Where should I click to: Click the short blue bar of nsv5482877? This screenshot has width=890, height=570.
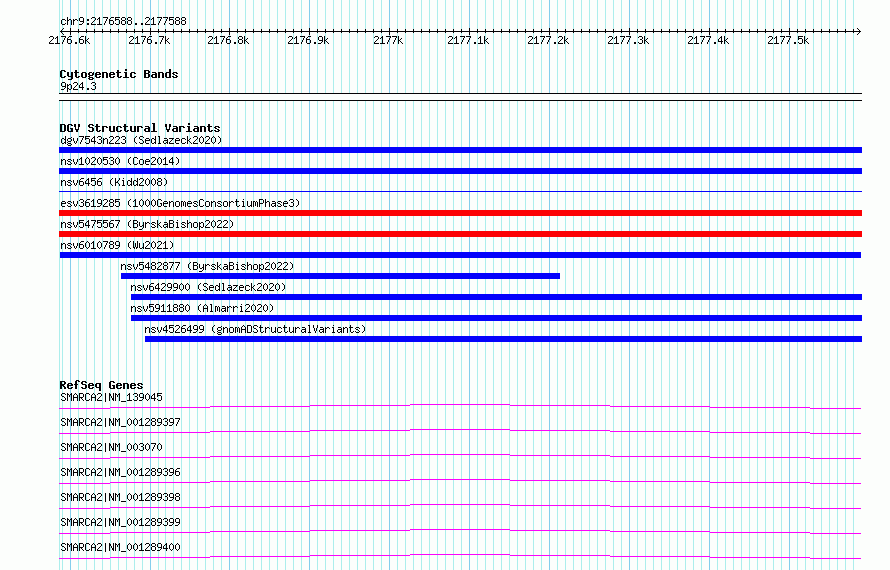pos(341,276)
